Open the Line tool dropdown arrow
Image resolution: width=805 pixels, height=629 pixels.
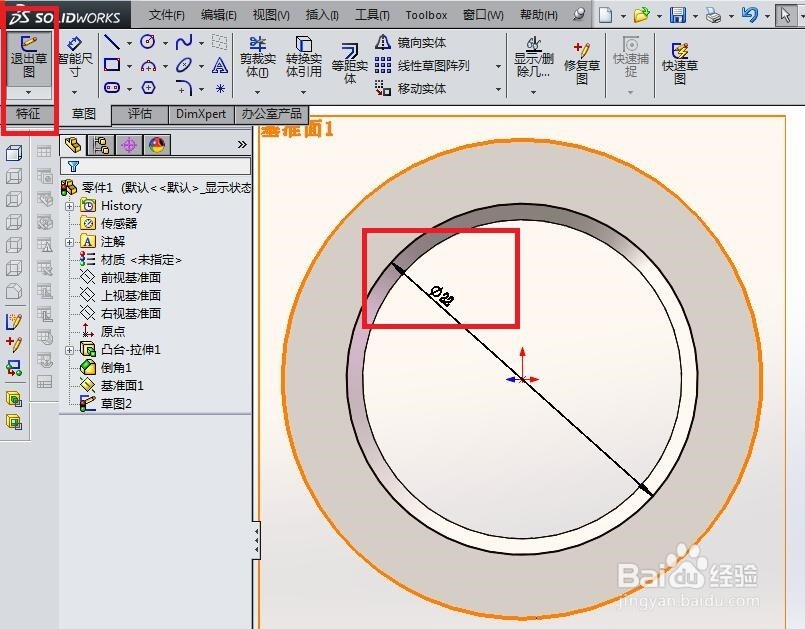pyautogui.click(x=129, y=43)
